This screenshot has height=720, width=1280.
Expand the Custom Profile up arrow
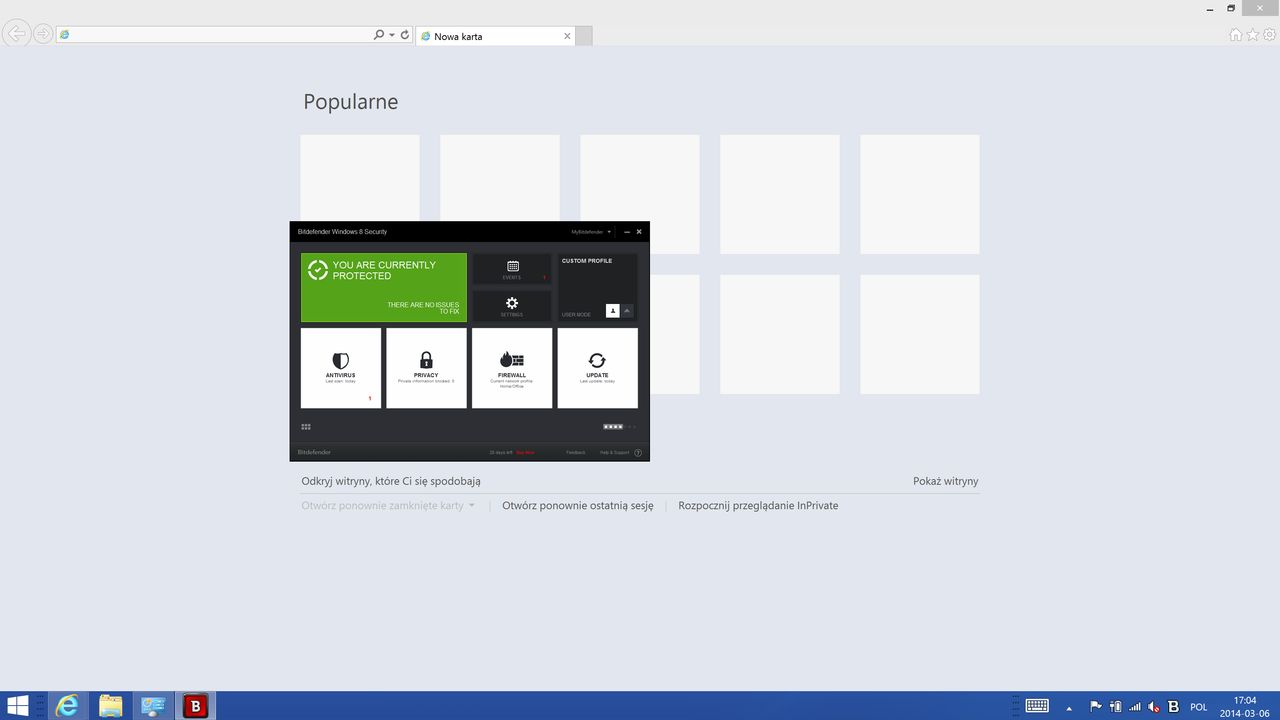pyautogui.click(x=628, y=311)
